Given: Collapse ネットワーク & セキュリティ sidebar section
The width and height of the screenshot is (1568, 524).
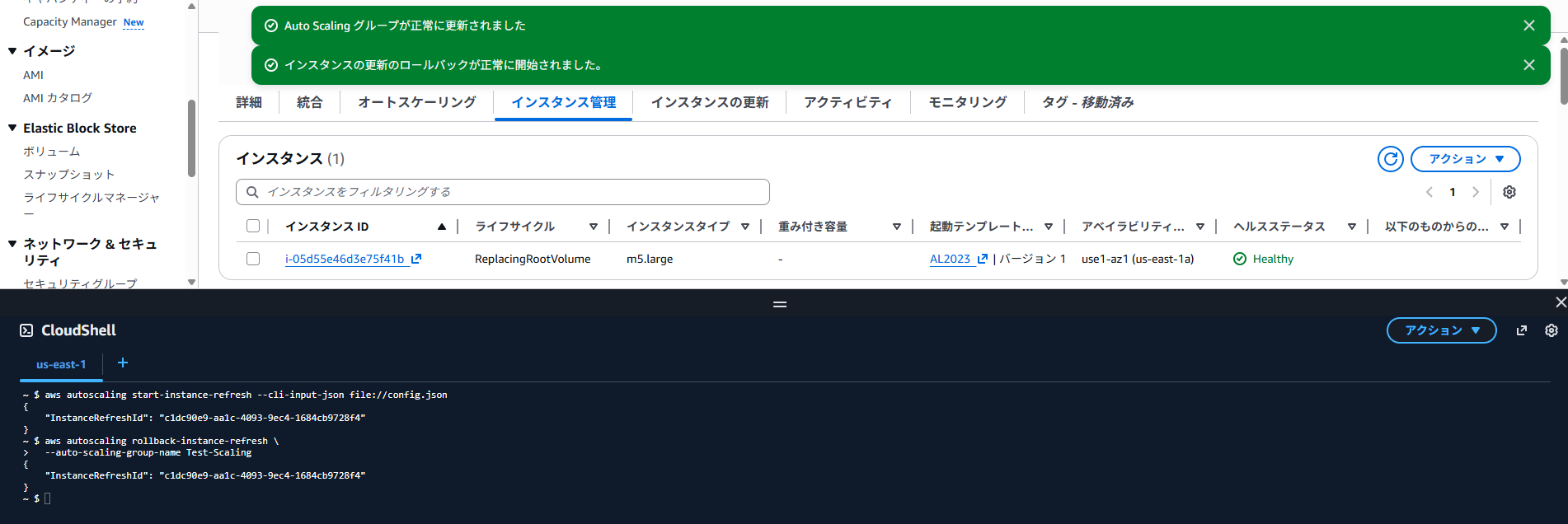Looking at the screenshot, I should pos(12,244).
